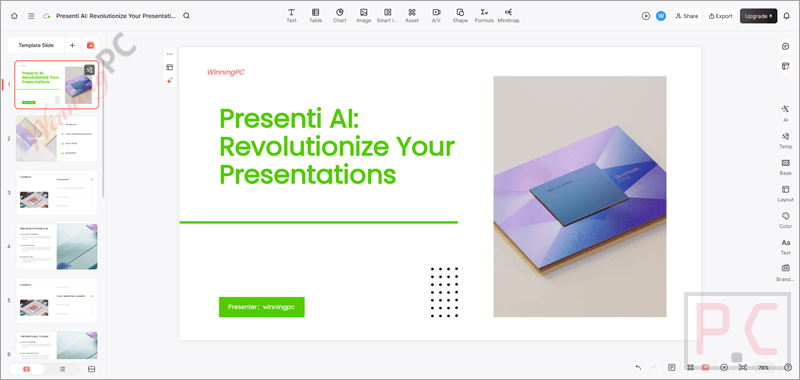Viewport: 800px width, 380px height.
Task: Open the three-dots more options beside slide
Action: (170, 54)
